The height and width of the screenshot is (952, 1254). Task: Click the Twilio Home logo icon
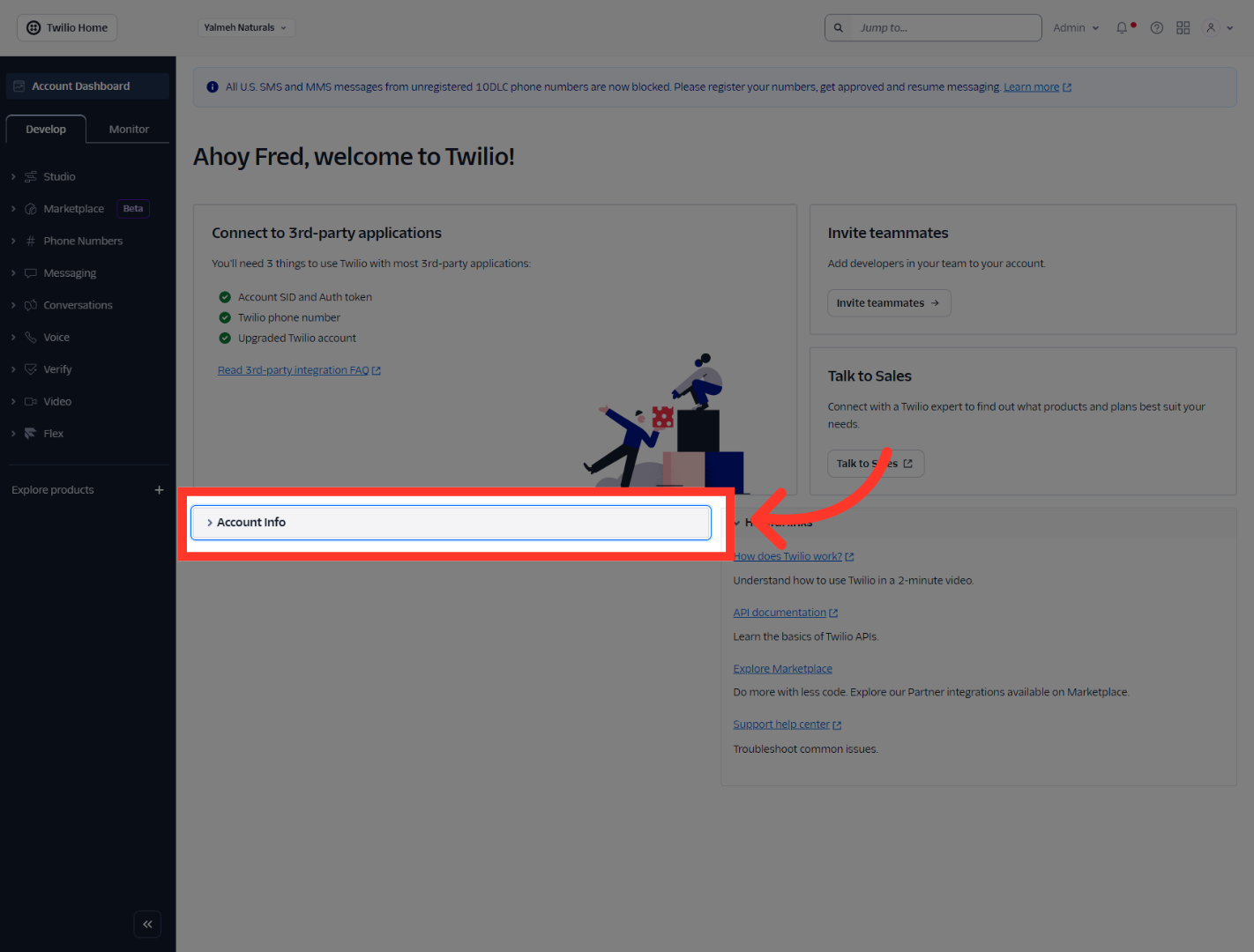coord(34,28)
